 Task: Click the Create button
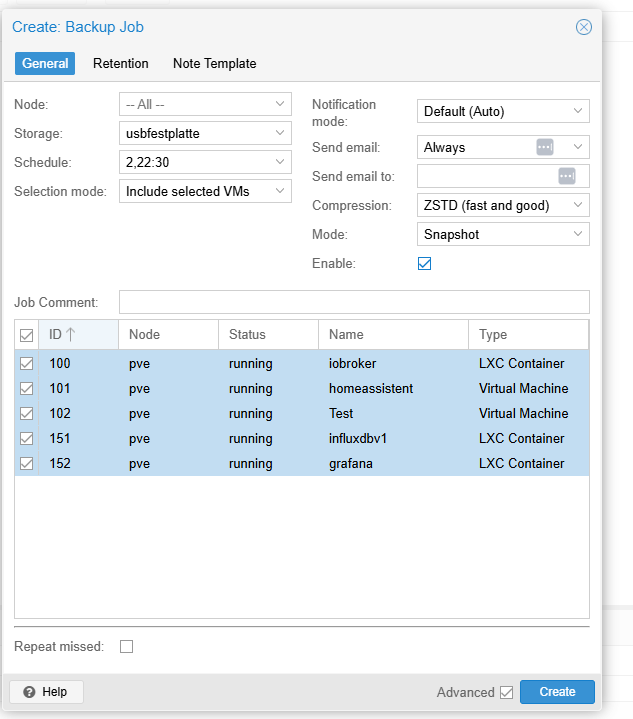pyautogui.click(x=557, y=692)
